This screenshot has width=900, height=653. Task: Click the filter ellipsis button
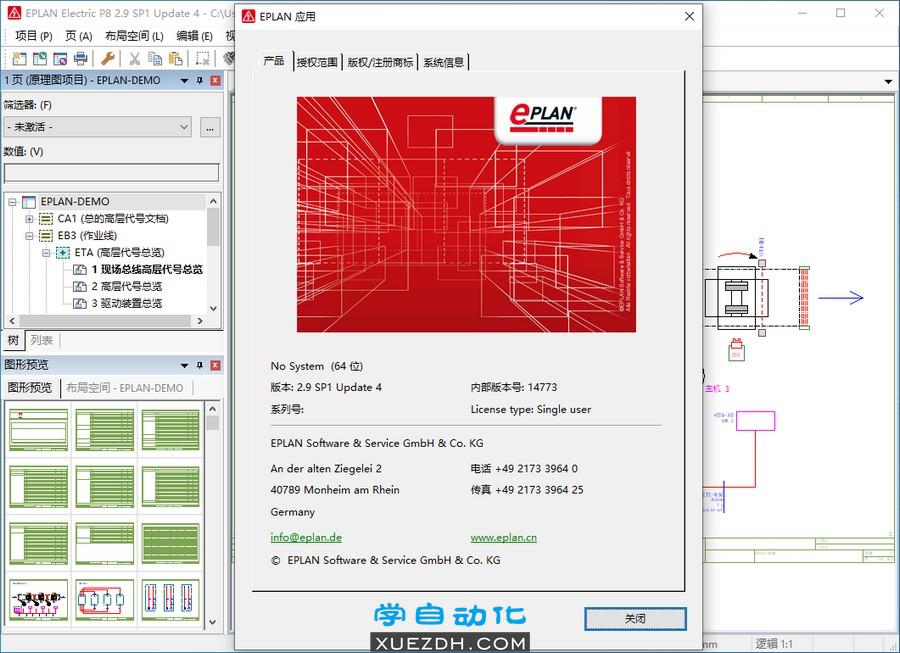coord(210,127)
